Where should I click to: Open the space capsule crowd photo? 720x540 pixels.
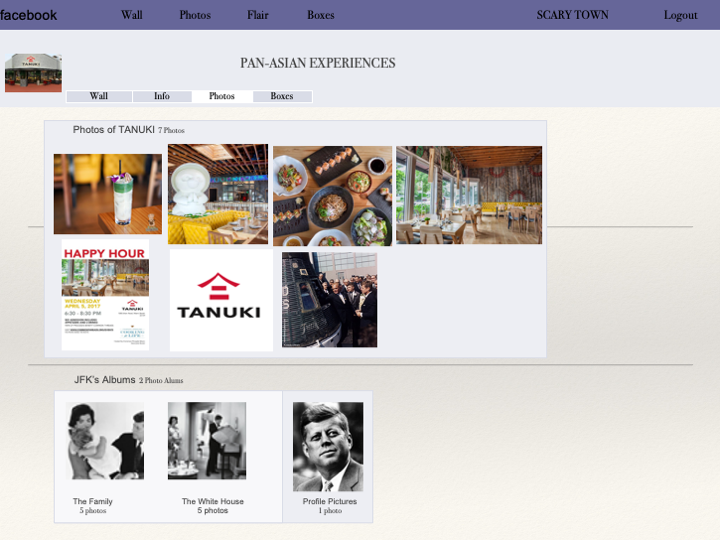click(x=329, y=299)
